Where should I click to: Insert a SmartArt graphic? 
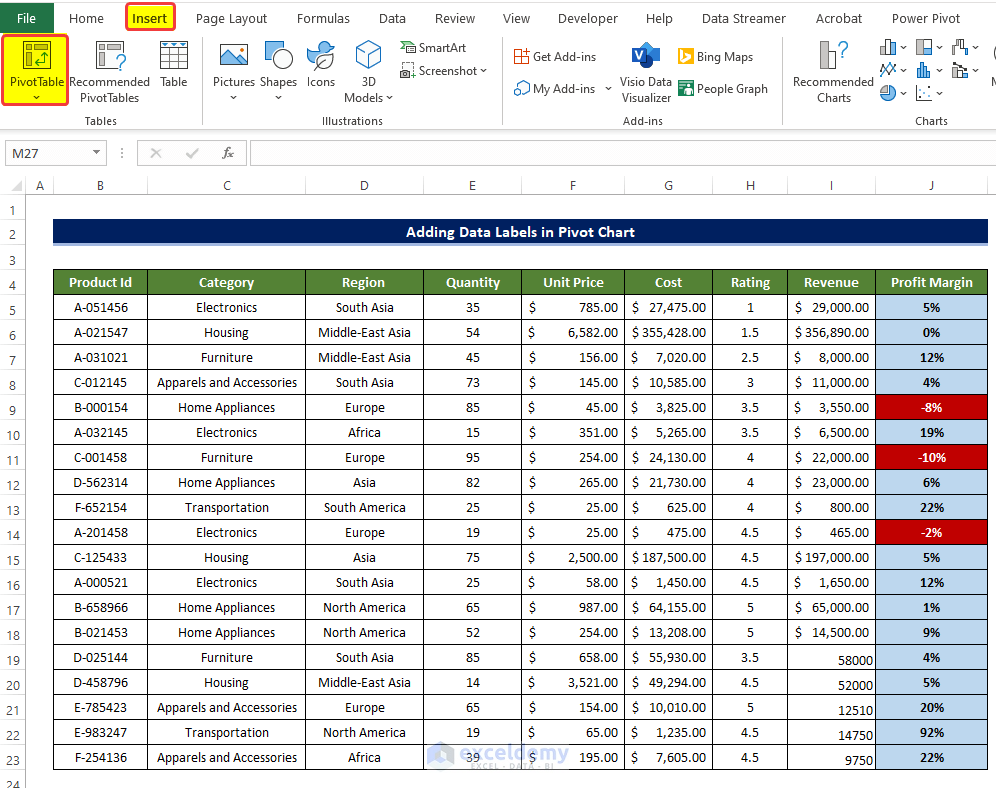(432, 47)
